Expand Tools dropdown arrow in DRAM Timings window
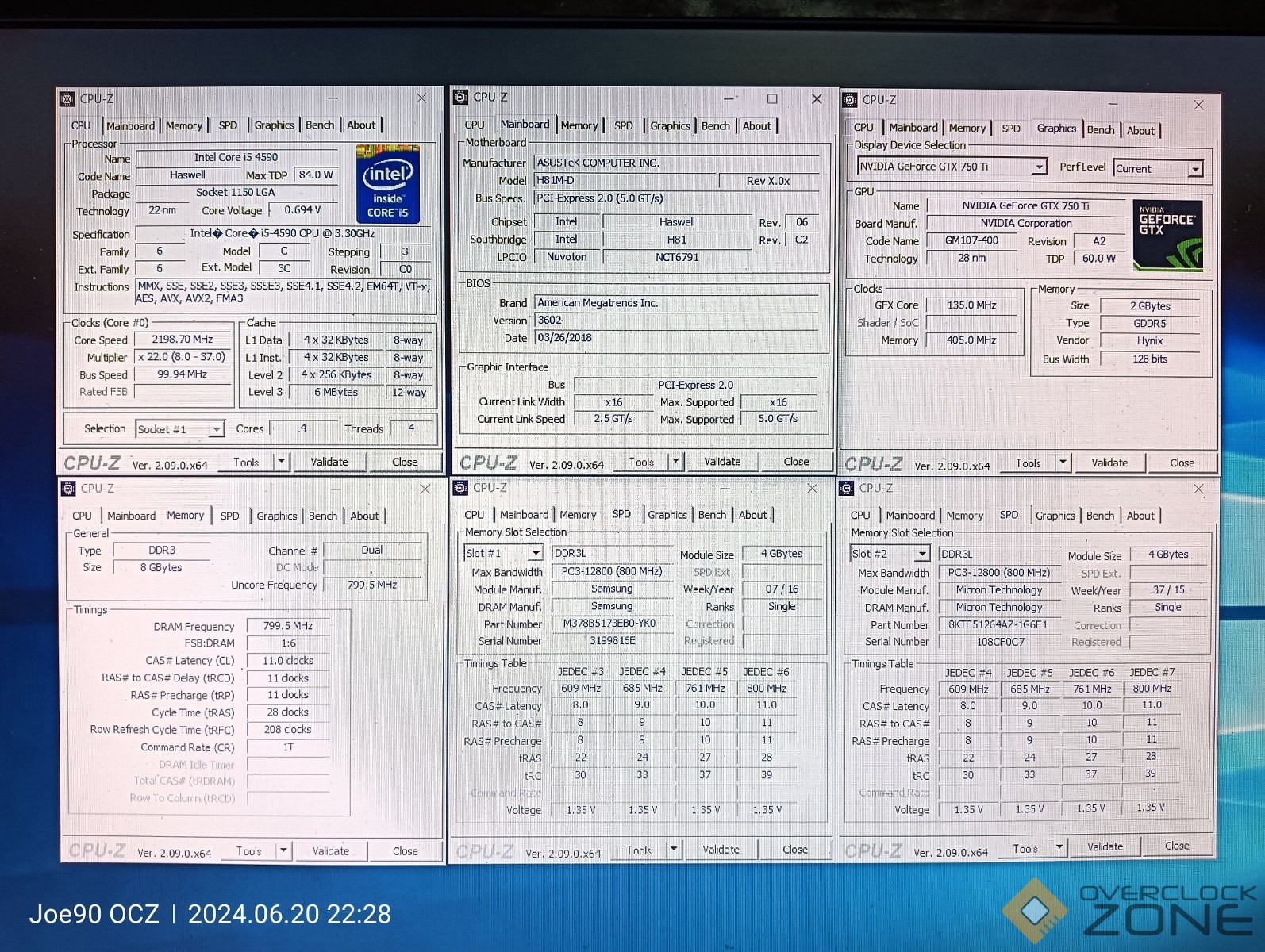The width and height of the screenshot is (1265, 952). click(283, 850)
